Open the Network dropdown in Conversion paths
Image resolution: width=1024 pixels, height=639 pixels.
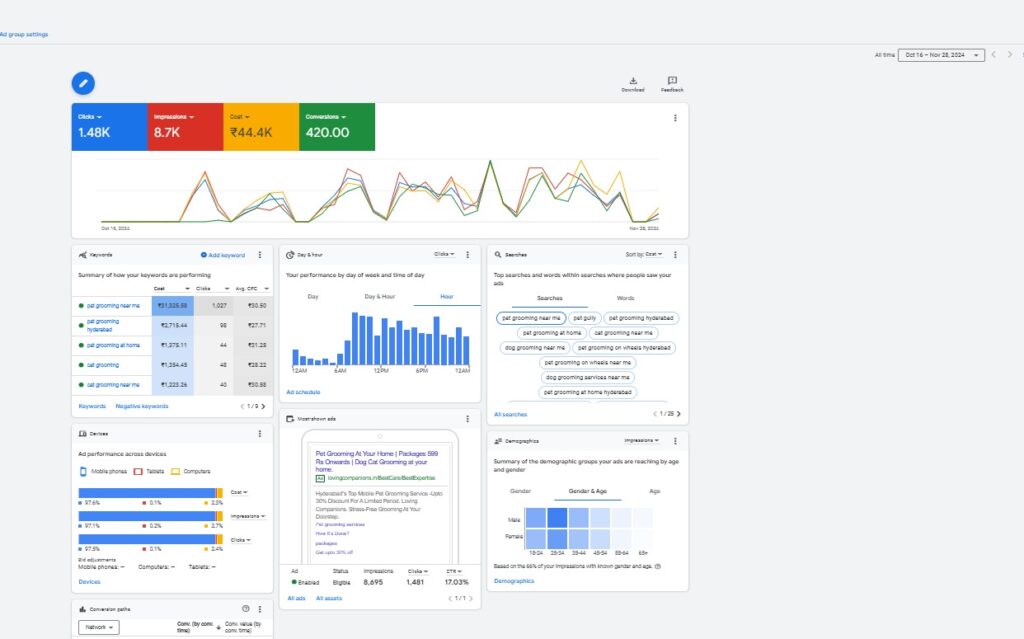pyautogui.click(x=98, y=627)
